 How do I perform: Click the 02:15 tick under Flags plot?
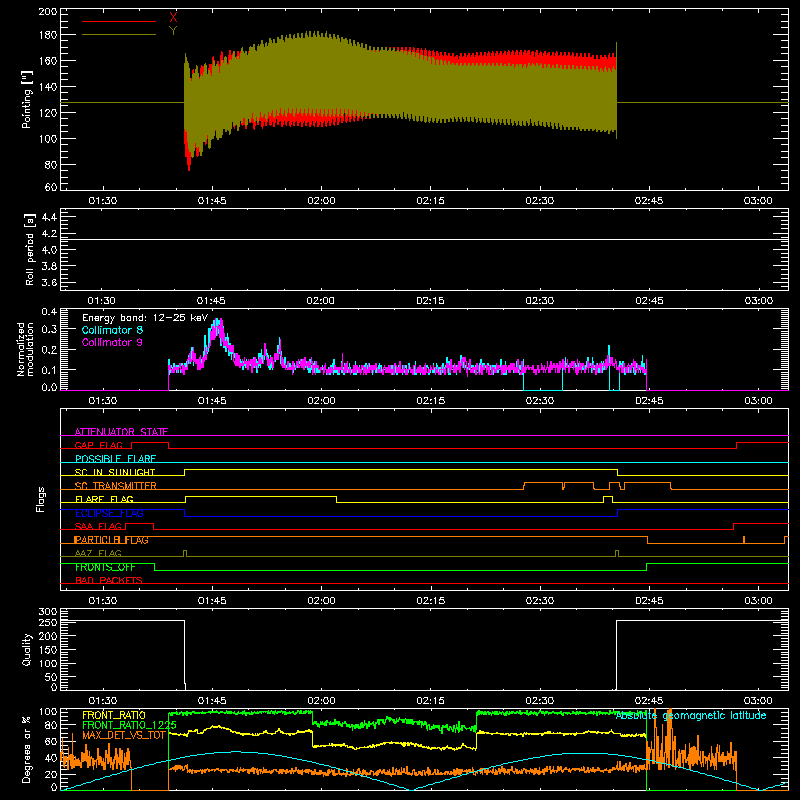[431, 601]
